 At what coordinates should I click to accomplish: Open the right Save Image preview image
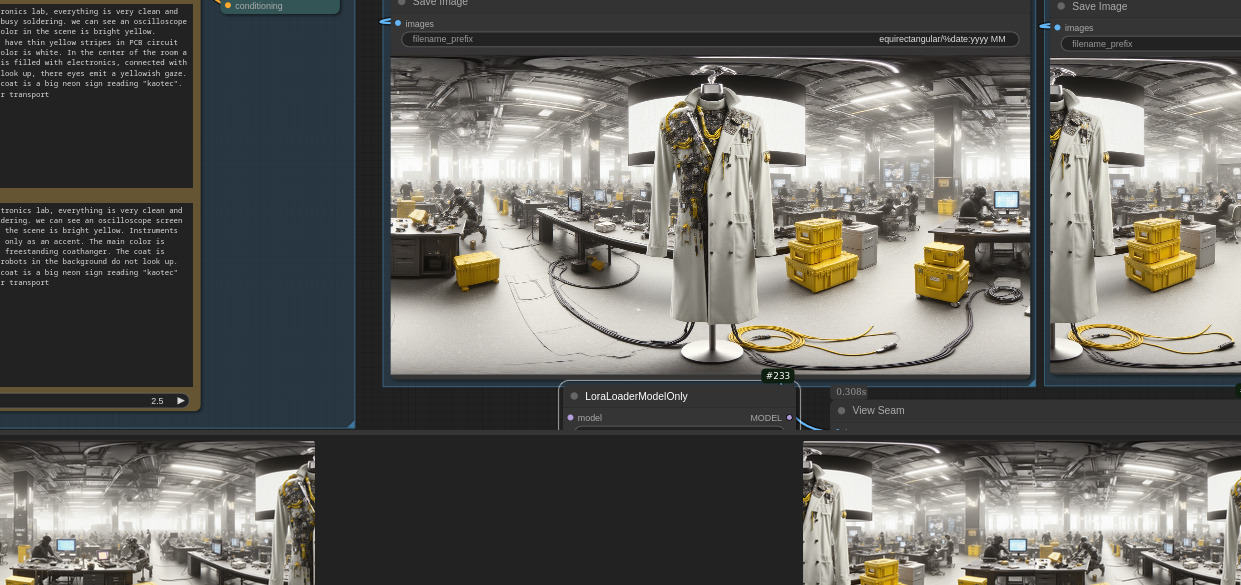(1145, 216)
